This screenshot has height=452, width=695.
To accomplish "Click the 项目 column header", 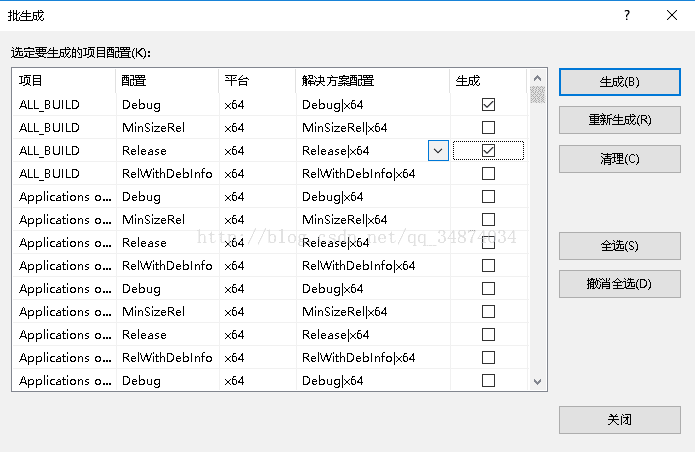I will [64, 81].
